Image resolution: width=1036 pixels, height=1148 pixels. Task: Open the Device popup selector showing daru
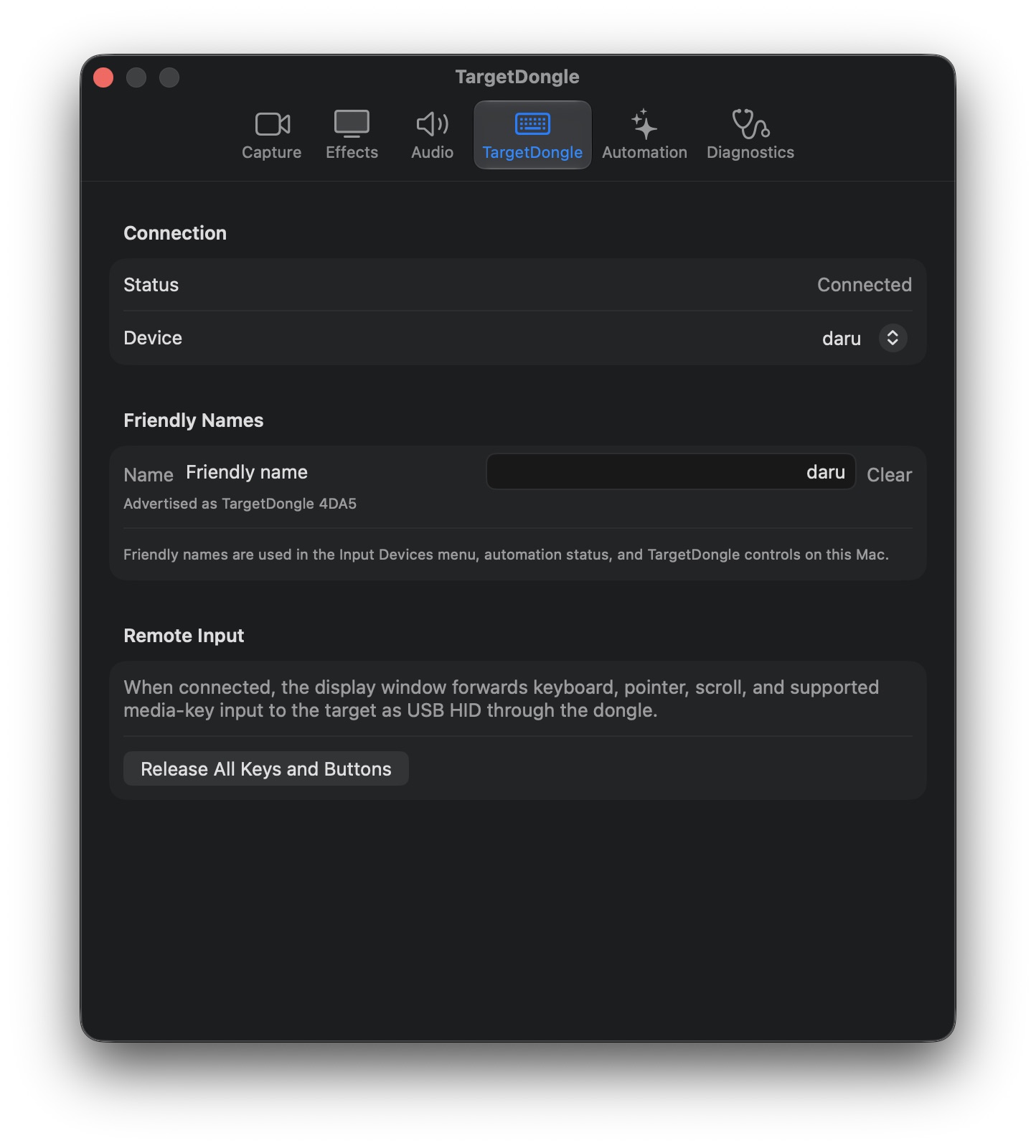[x=865, y=338]
